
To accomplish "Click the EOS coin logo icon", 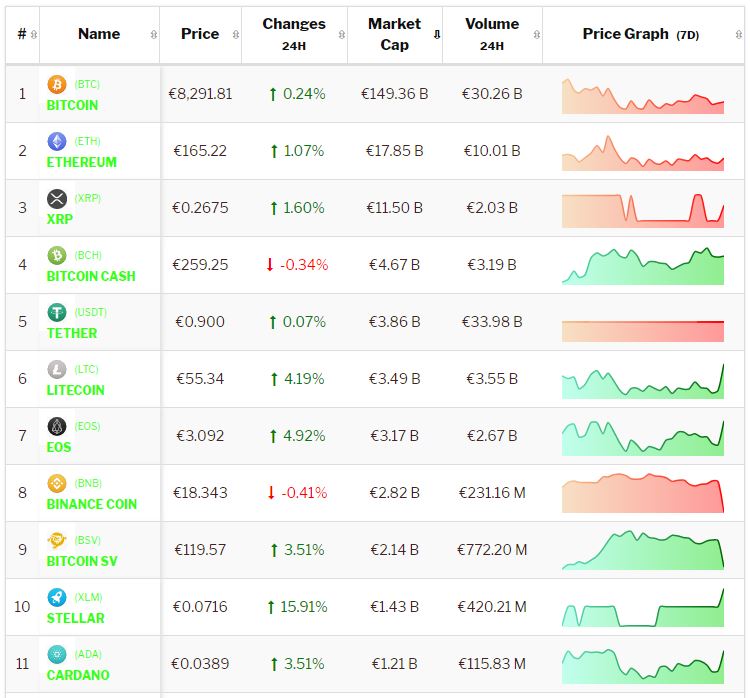I will click(x=57, y=427).
